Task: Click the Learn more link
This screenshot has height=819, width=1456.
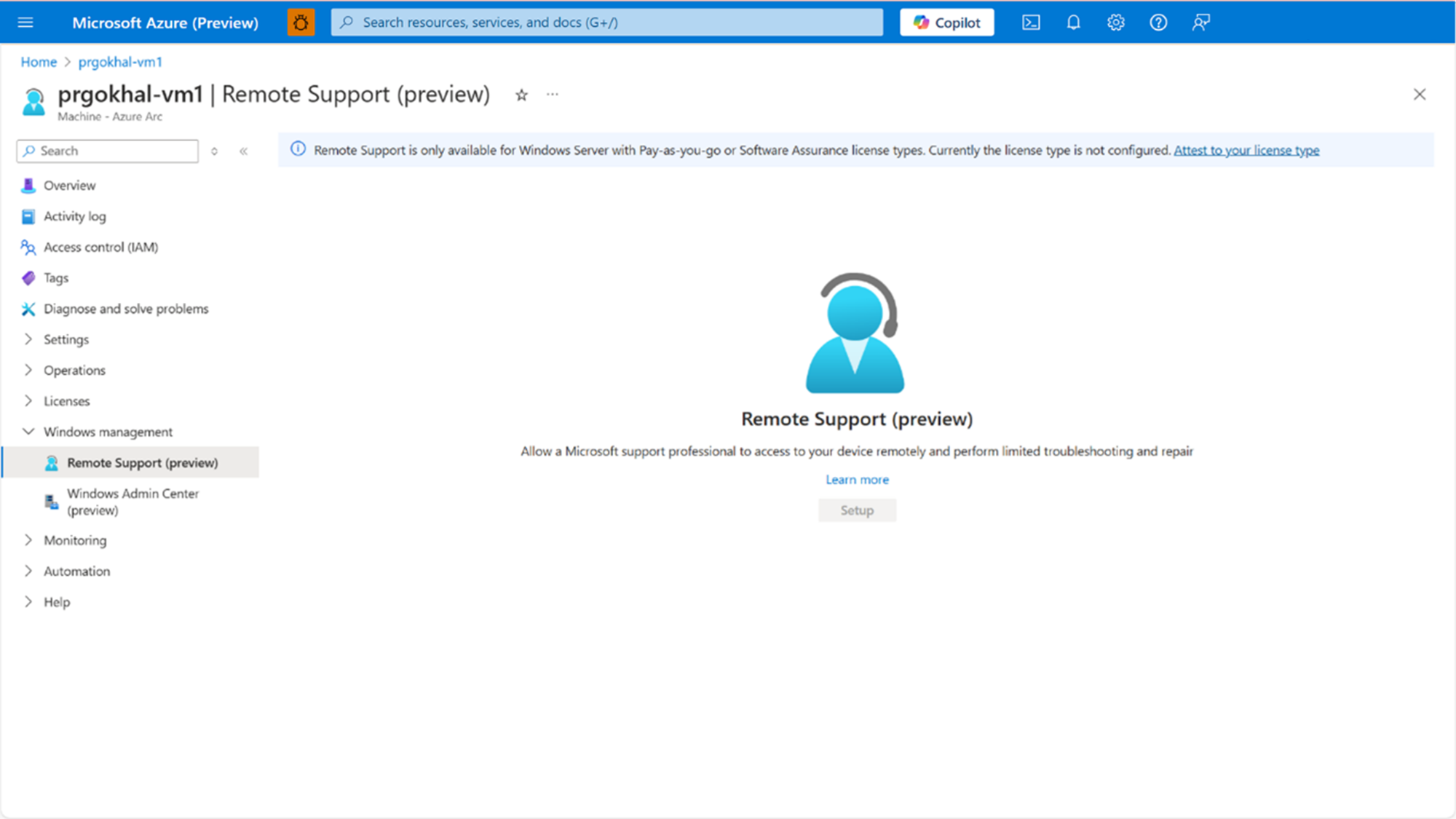Action: (x=857, y=479)
